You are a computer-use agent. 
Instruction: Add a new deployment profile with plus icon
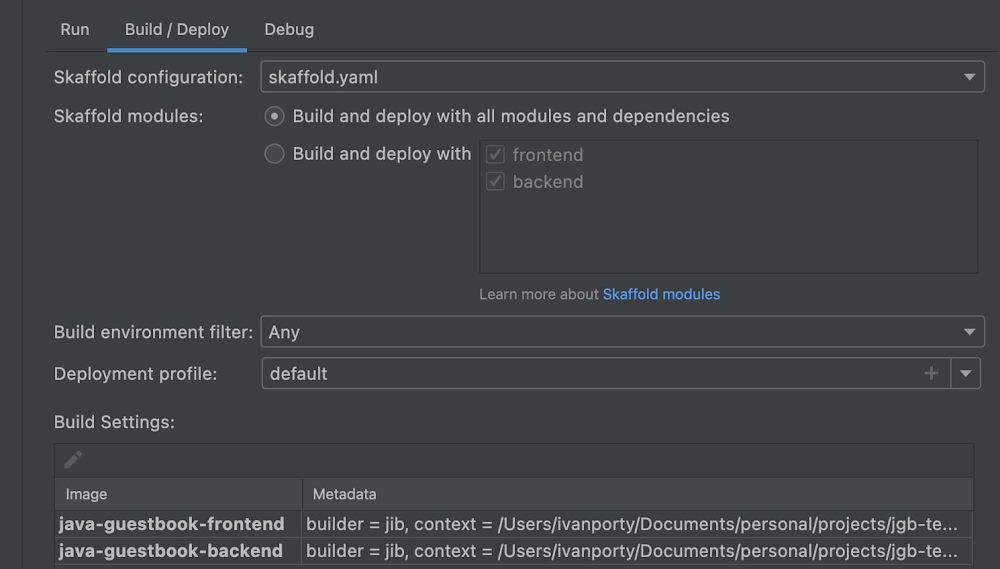point(931,373)
